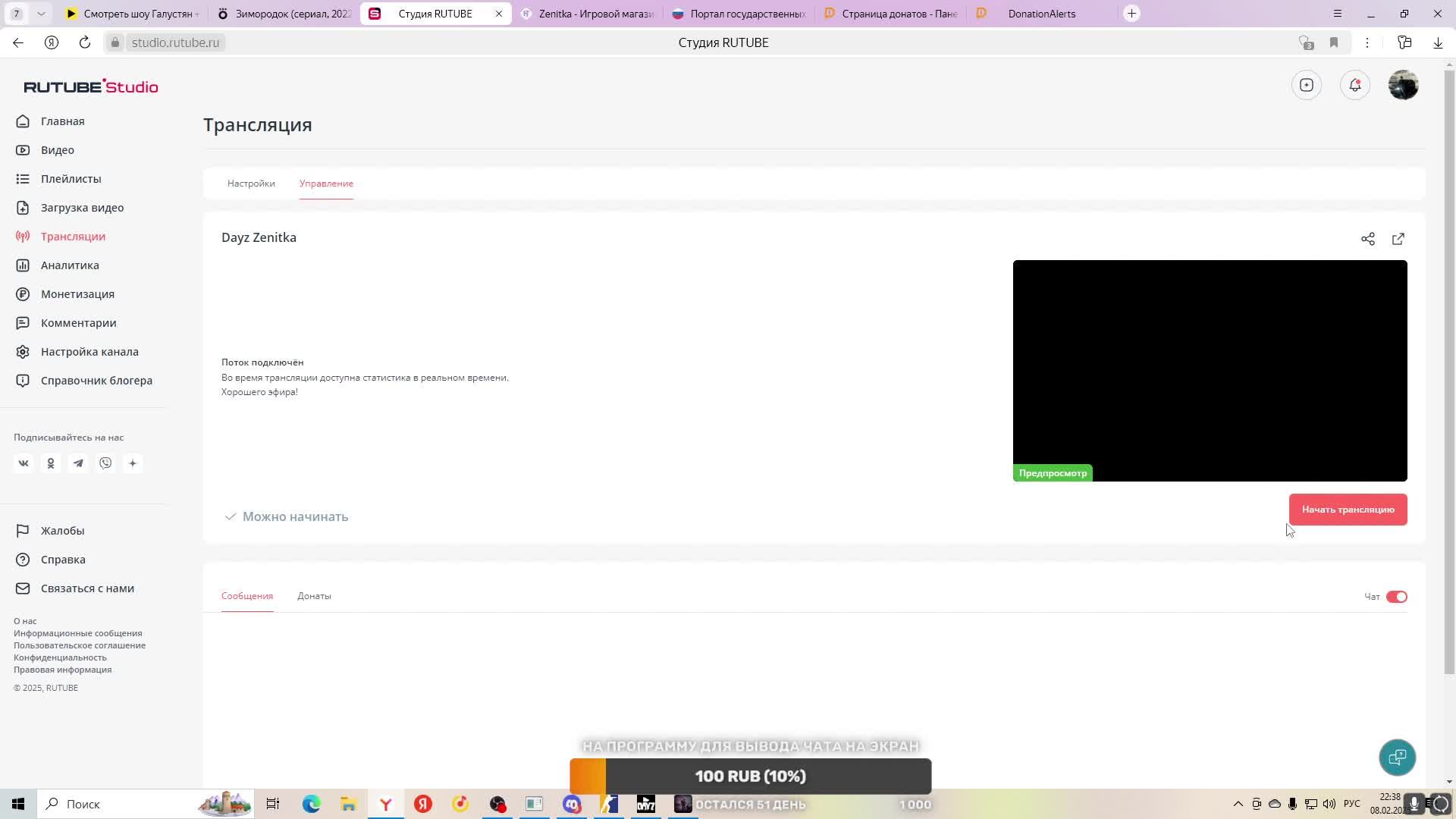Open Загрузка видео page

pos(82,208)
